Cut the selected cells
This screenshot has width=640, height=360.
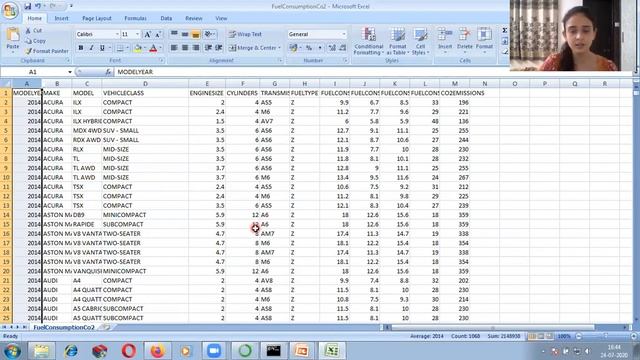(x=34, y=31)
